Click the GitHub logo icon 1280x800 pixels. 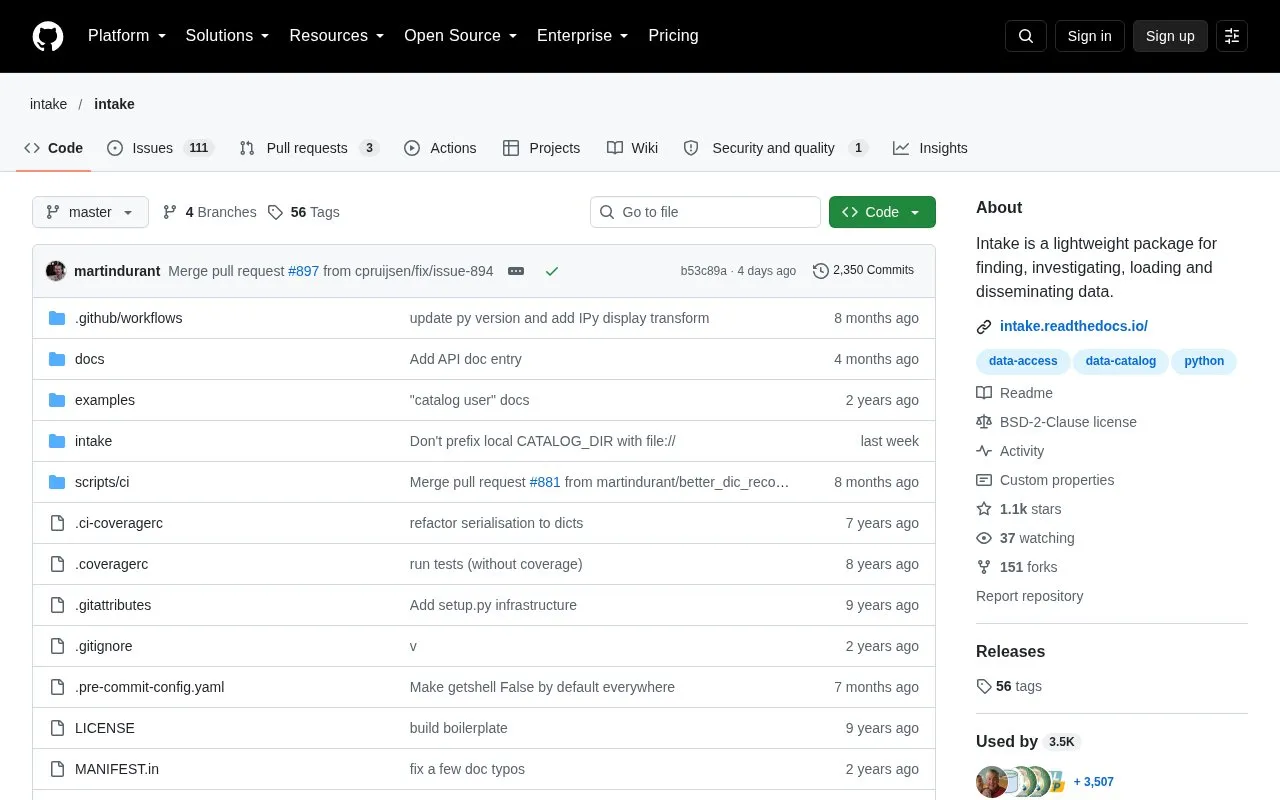pyautogui.click(x=48, y=36)
